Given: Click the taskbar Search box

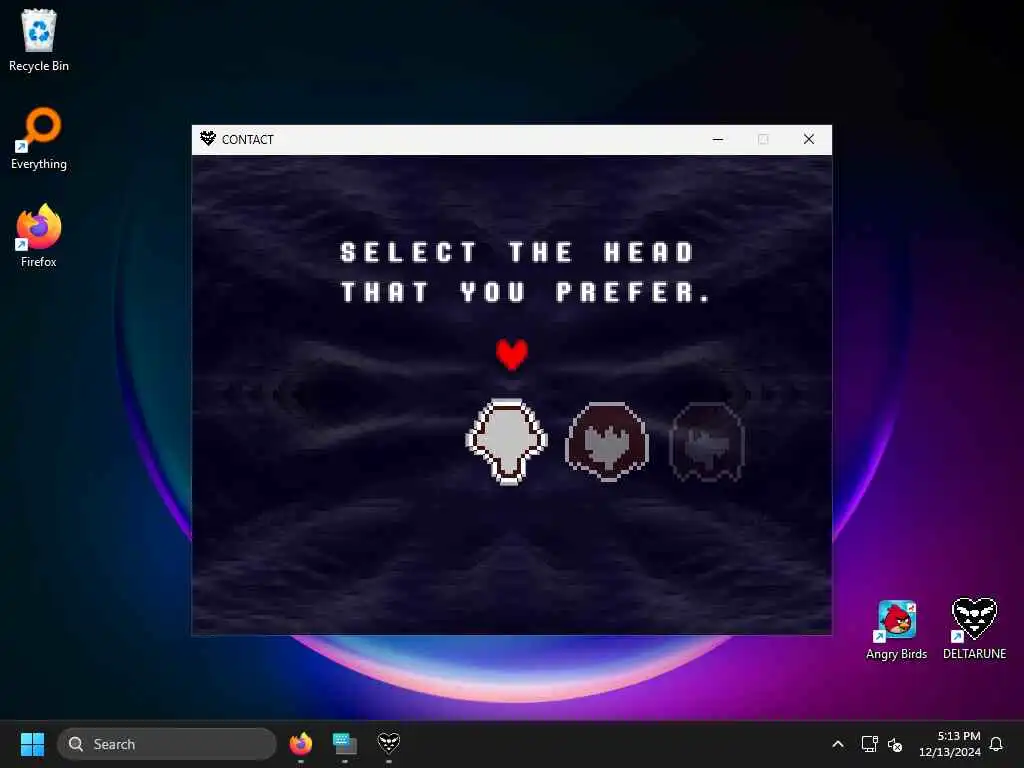Looking at the screenshot, I should point(167,744).
